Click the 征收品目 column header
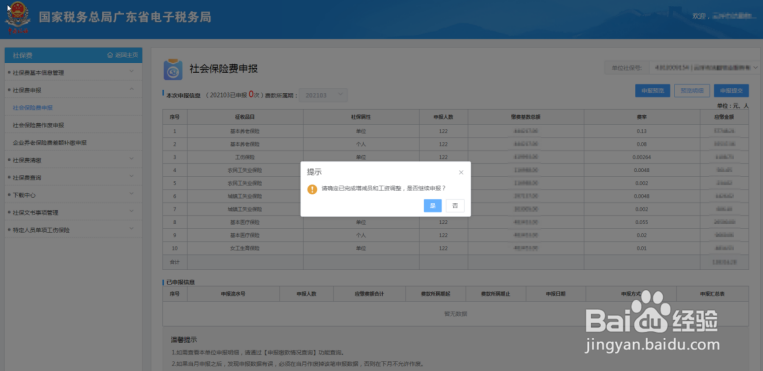The height and width of the screenshot is (371, 763). (245, 117)
